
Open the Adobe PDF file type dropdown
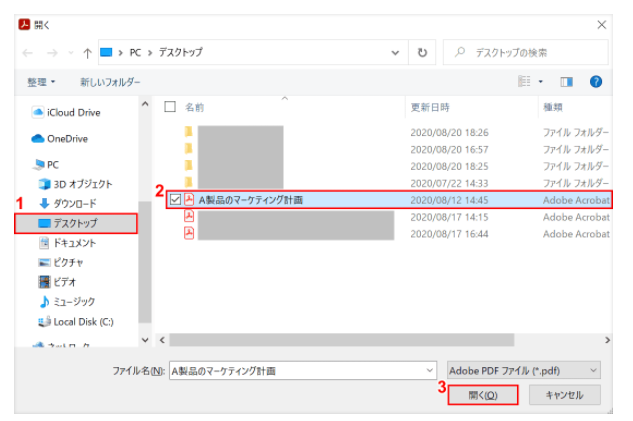[524, 371]
